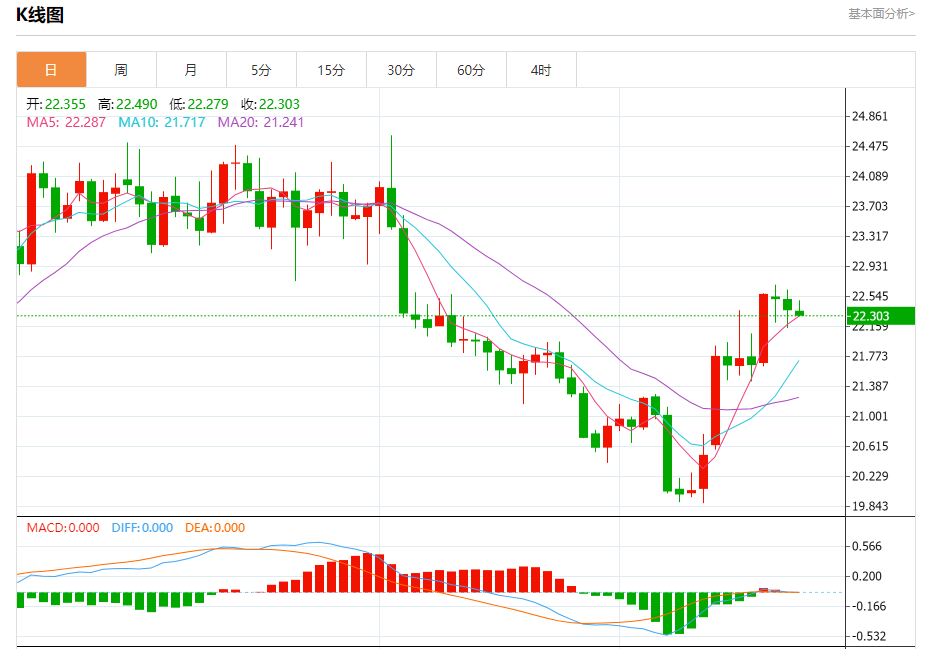
Task: Click the 22.931 price axis label
Action: [x=870, y=266]
